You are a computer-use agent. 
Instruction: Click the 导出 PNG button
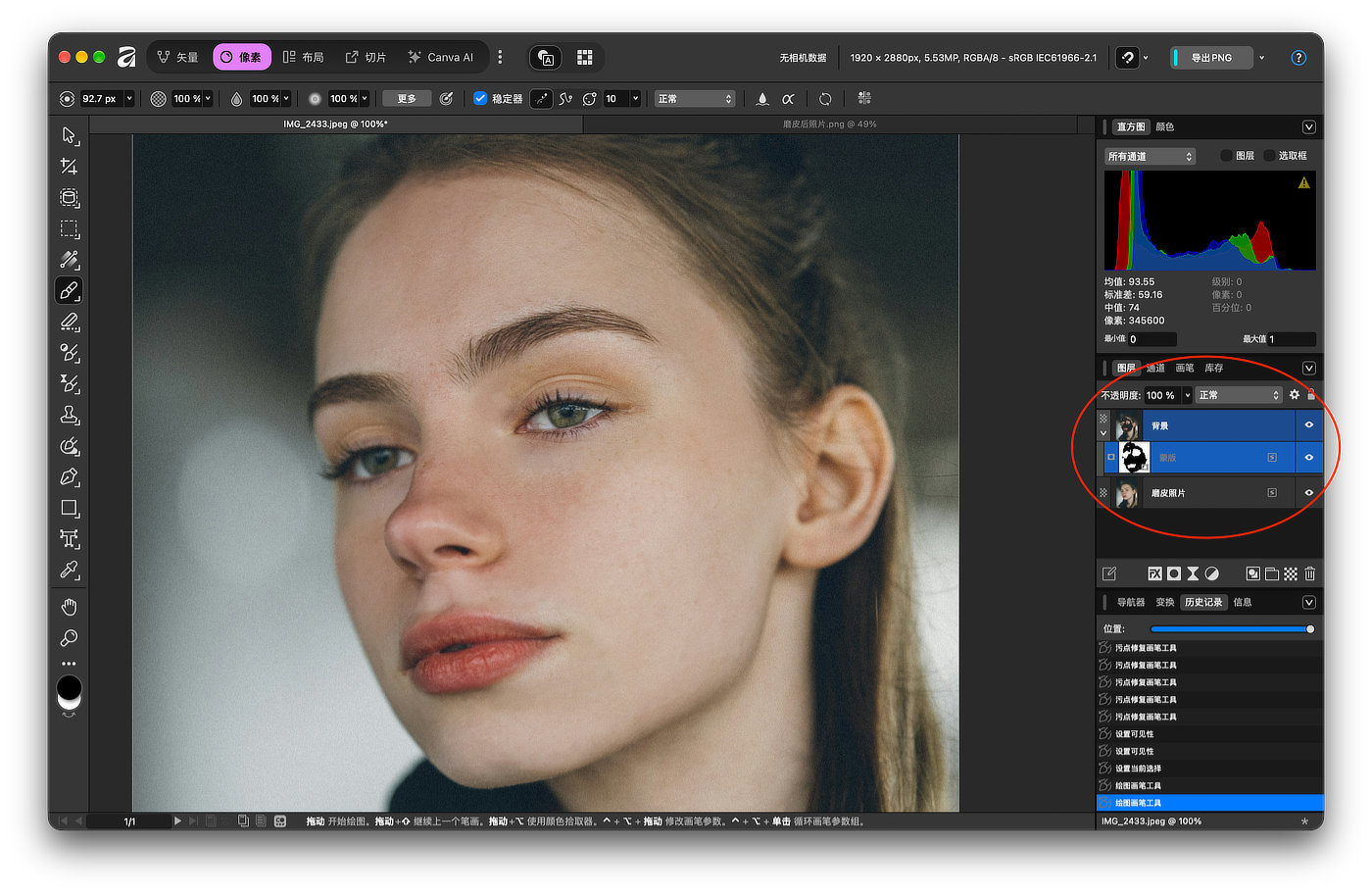pos(1212,58)
